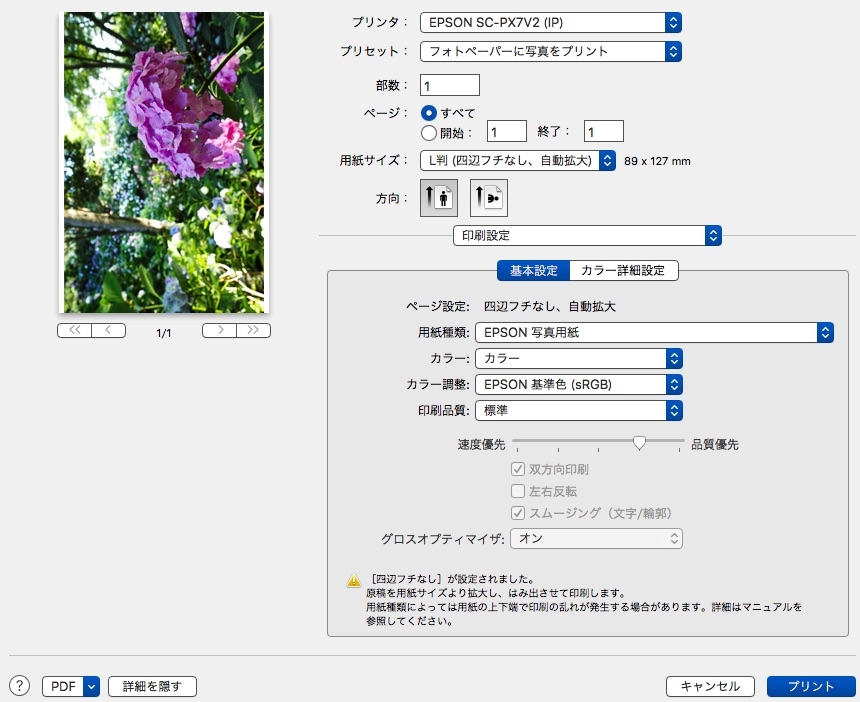The width and height of the screenshot is (860, 702).
Task: Click the 終了 page number field
Action: [603, 132]
